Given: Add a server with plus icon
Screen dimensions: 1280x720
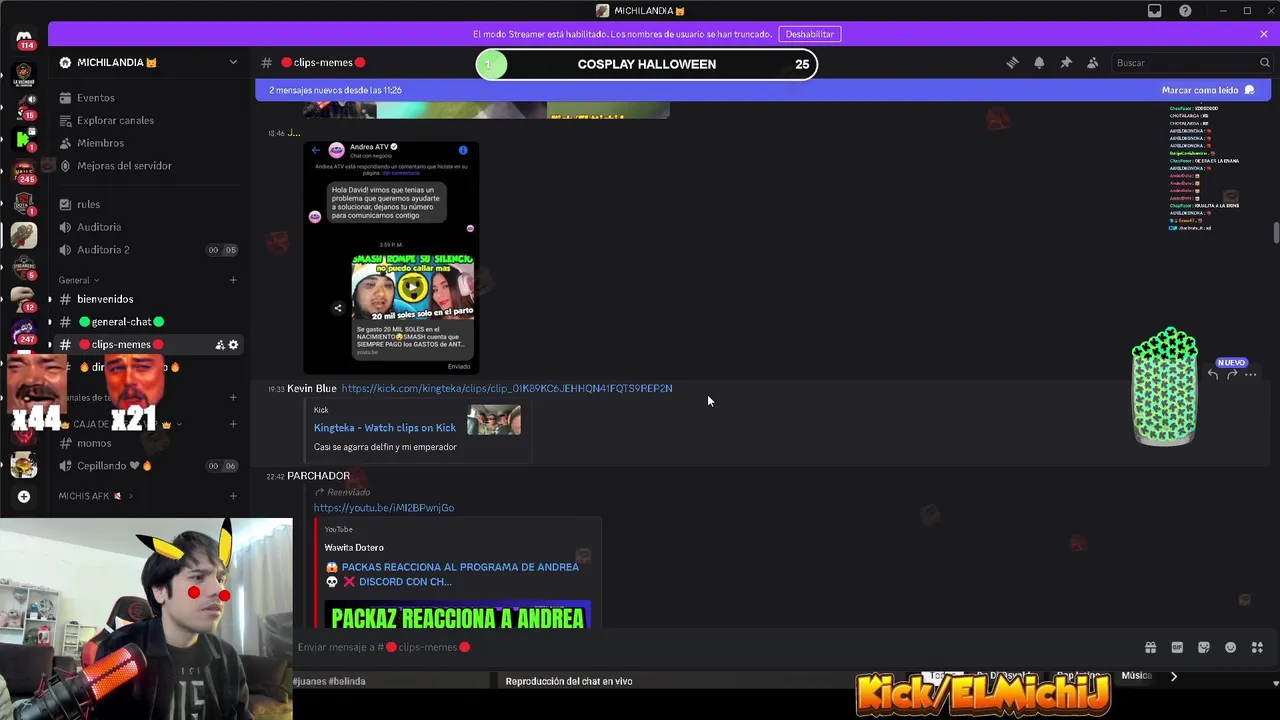Looking at the screenshot, I should pyautogui.click(x=24, y=497).
